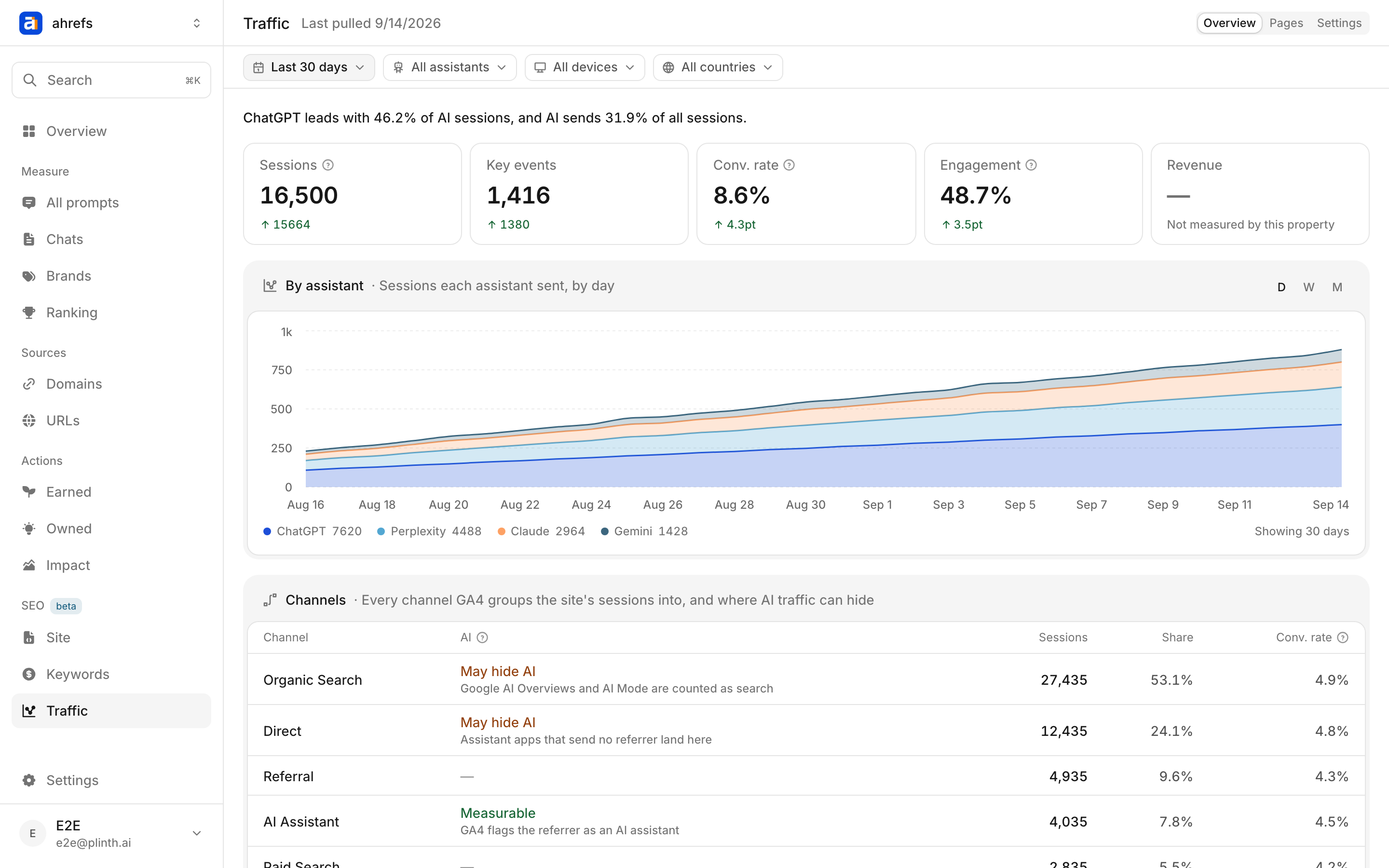This screenshot has height=868, width=1389.
Task: Switch chart granularity to D (daily)
Action: 1281,287
